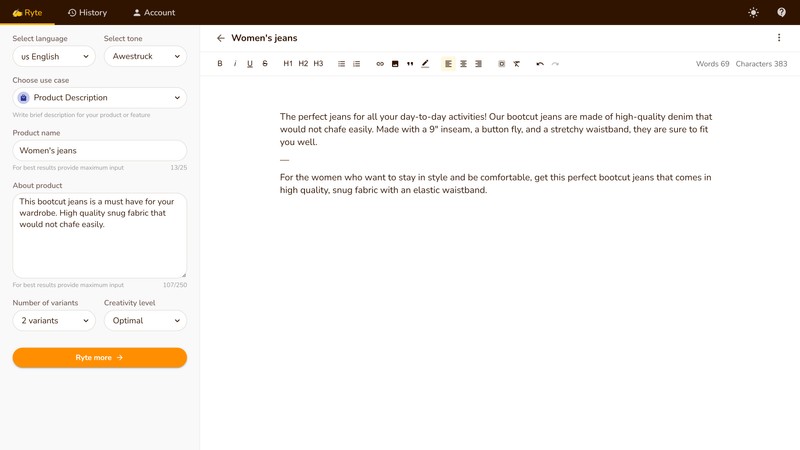Insert a bulleted list
The height and width of the screenshot is (450, 800).
pyautogui.click(x=342, y=64)
